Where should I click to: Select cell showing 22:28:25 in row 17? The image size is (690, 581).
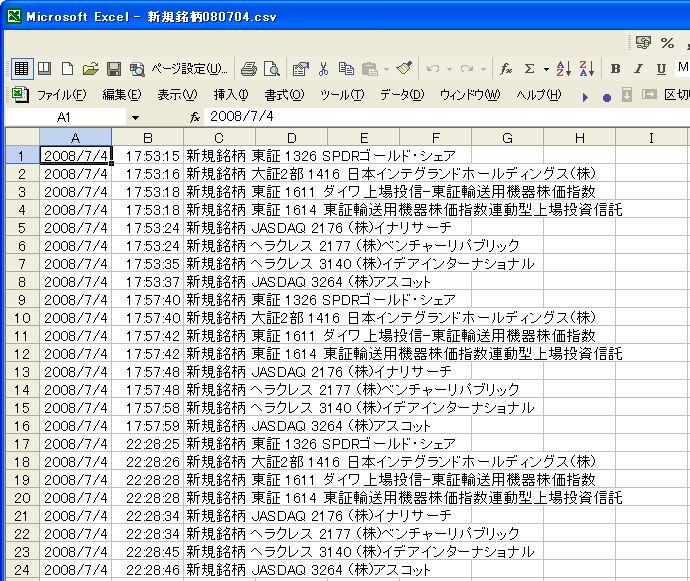click(147, 444)
